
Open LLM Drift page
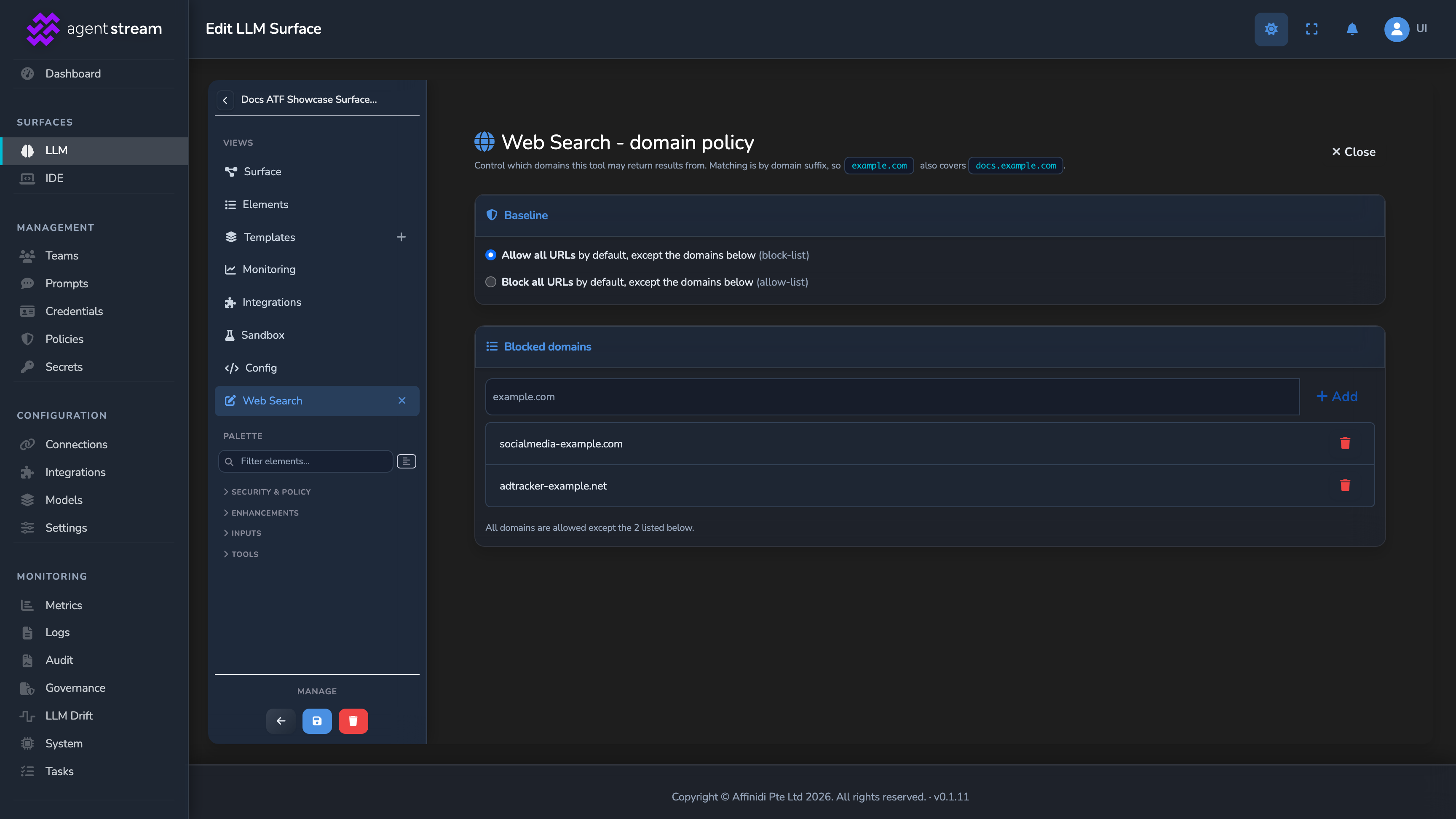point(94,715)
